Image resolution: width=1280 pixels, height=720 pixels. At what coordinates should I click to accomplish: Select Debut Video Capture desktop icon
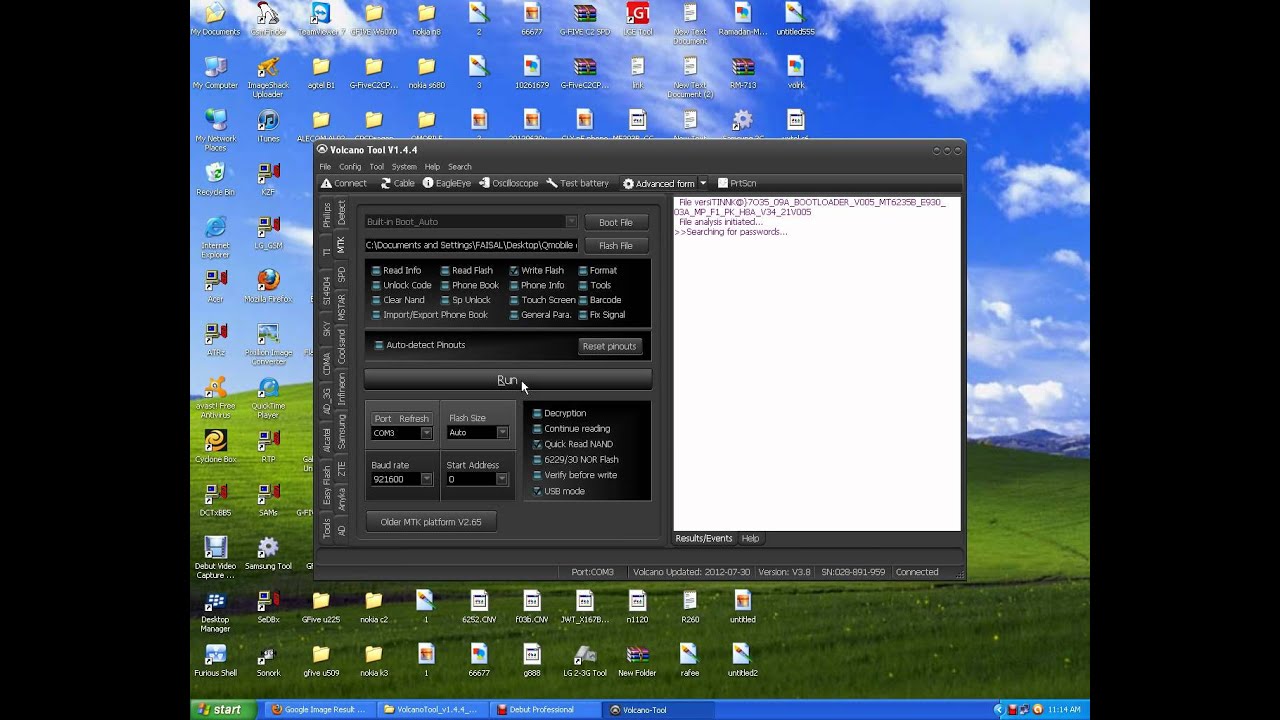[215, 558]
